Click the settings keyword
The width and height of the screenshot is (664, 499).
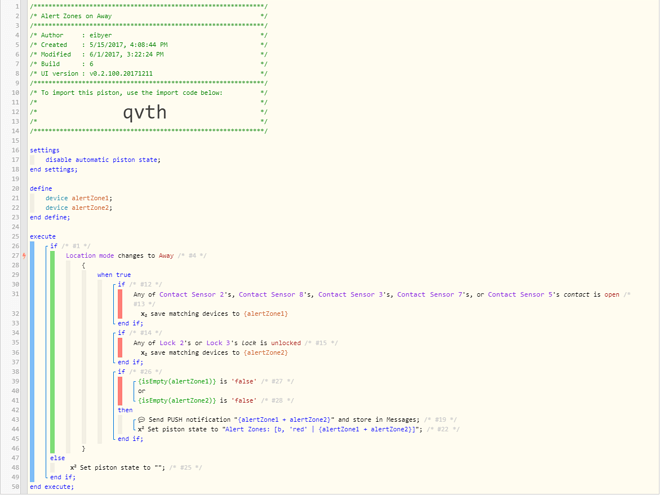click(44, 150)
